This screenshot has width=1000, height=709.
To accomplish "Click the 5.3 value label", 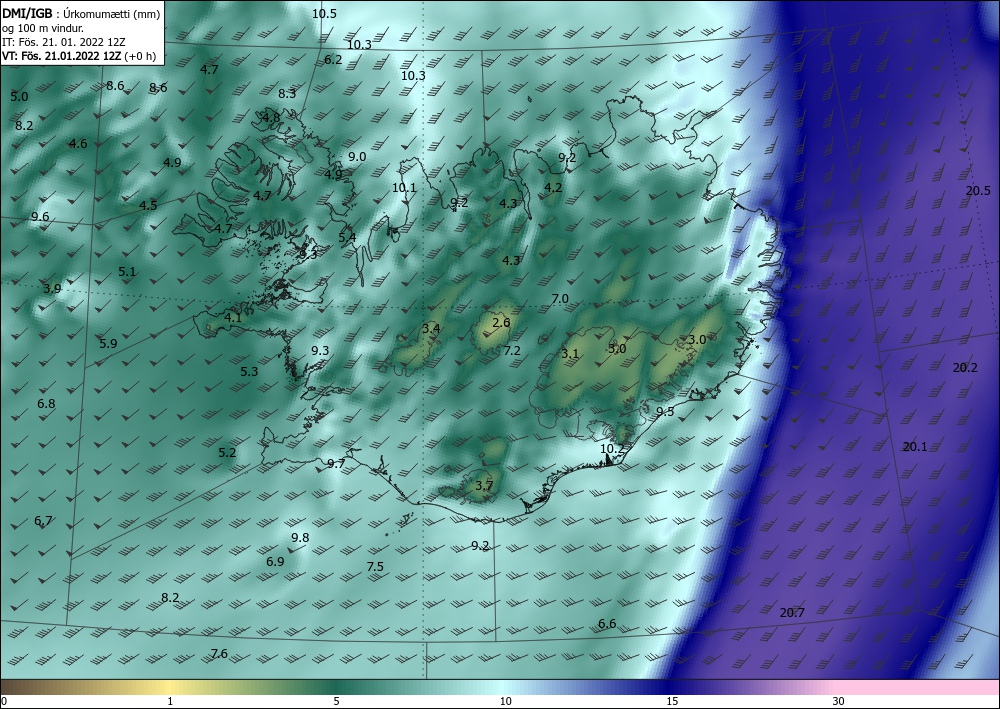I will click(x=249, y=372).
